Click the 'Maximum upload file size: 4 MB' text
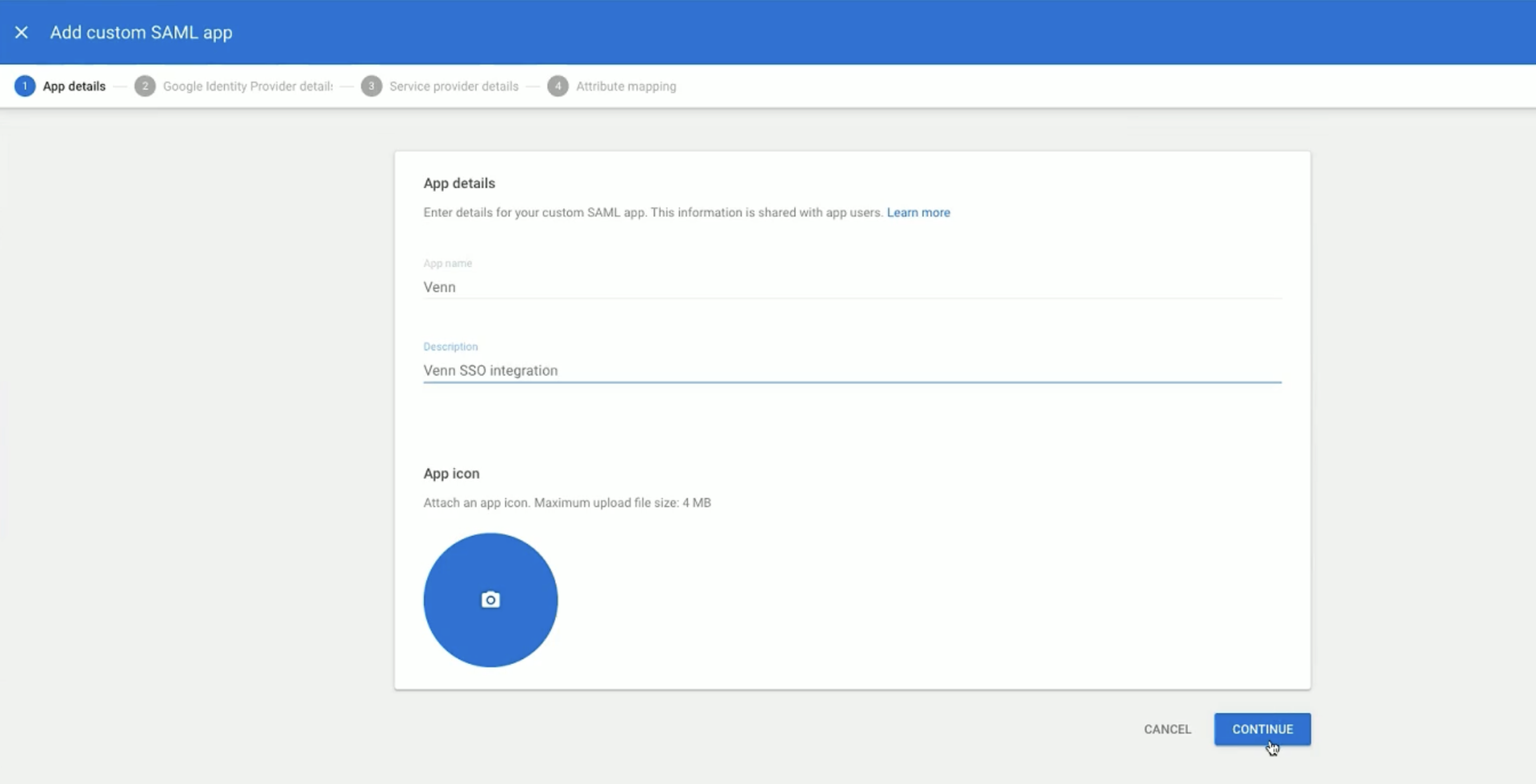1536x784 pixels. (x=622, y=503)
